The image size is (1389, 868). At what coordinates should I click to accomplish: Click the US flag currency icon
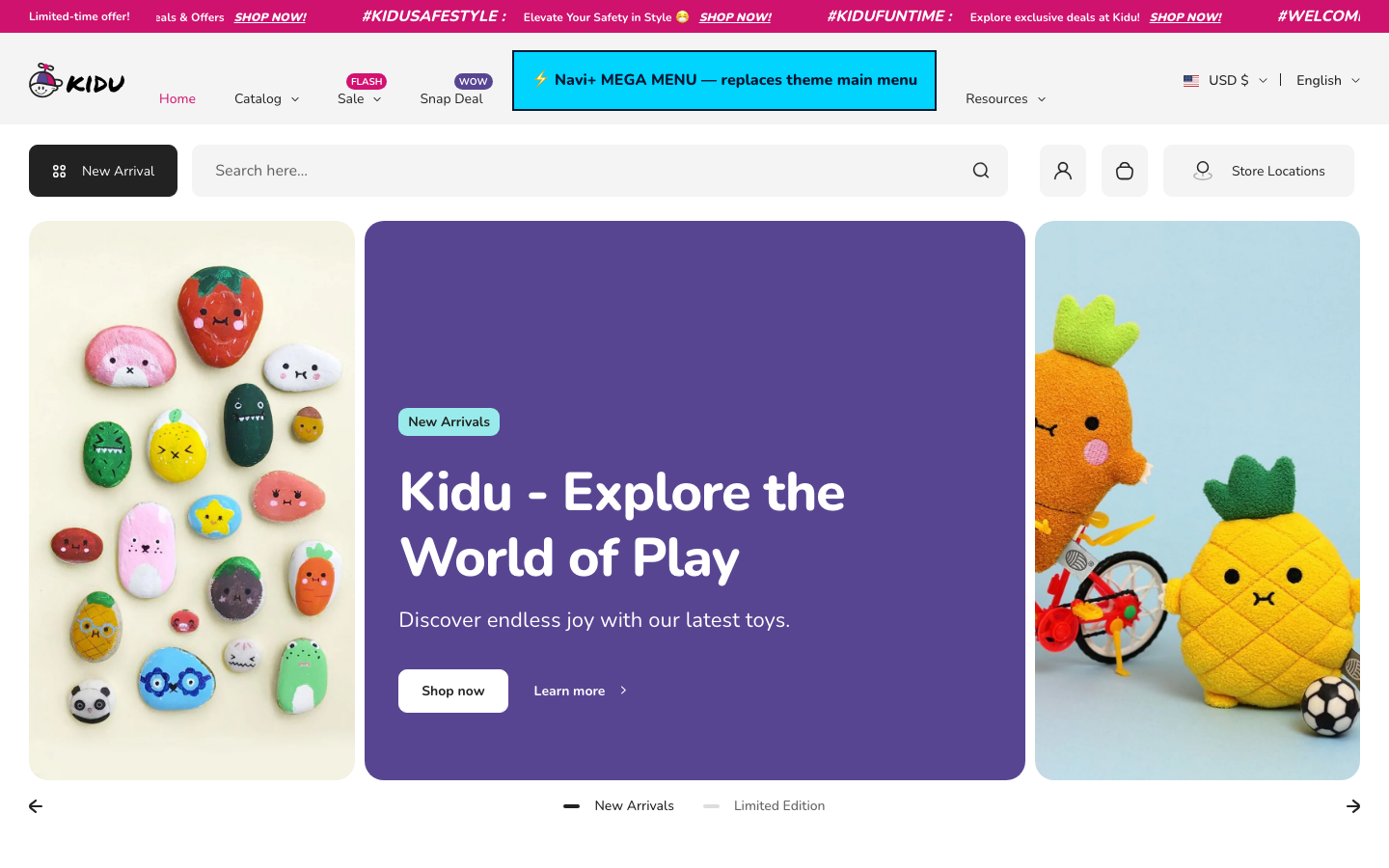click(x=1191, y=80)
